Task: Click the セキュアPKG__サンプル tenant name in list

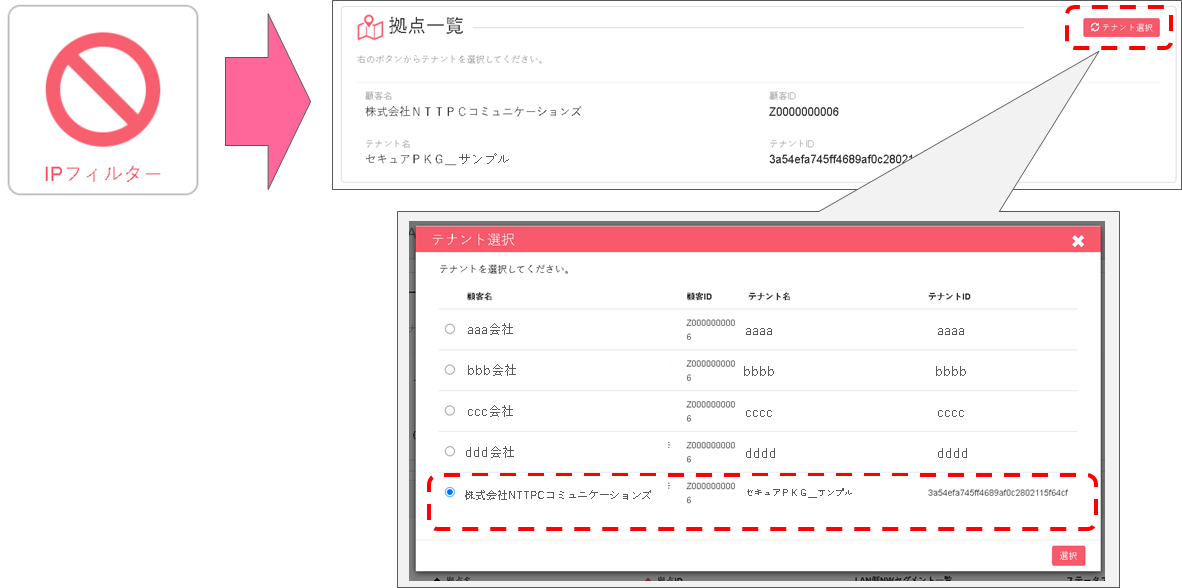Action: pos(799,492)
